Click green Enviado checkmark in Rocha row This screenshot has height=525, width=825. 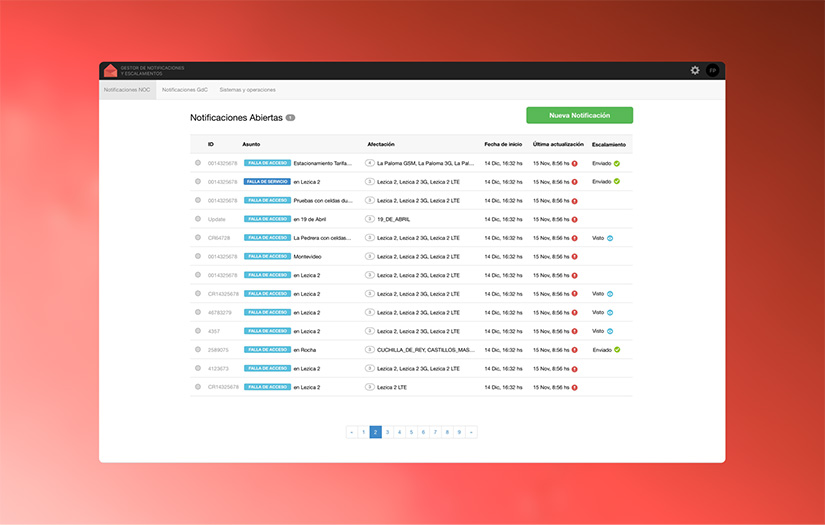click(x=617, y=350)
